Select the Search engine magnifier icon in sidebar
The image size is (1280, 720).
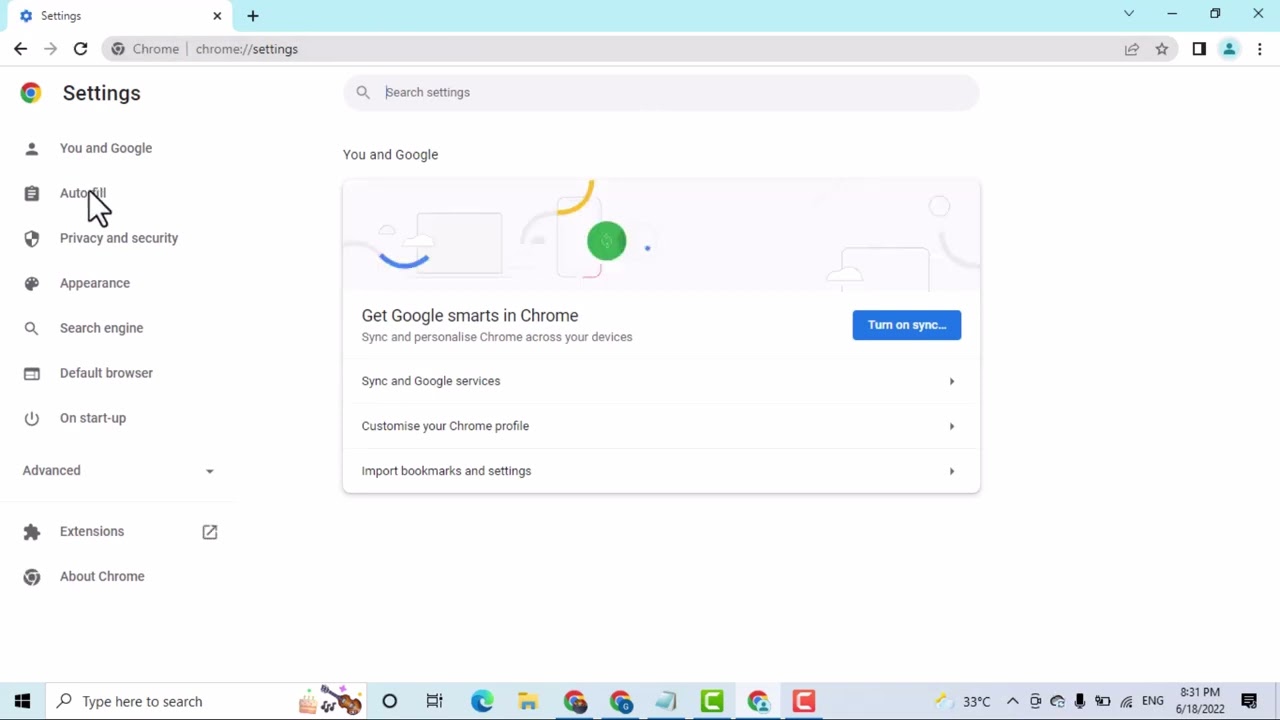point(31,328)
